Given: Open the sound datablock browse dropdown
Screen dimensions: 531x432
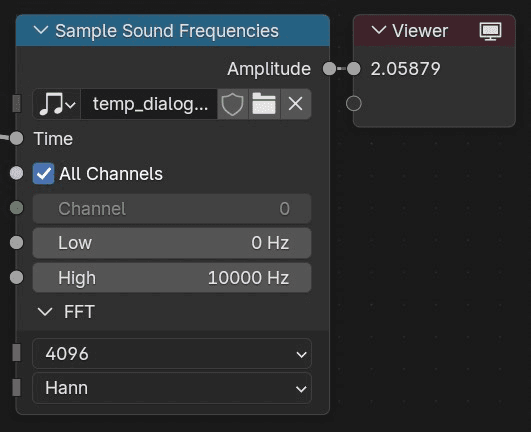Looking at the screenshot, I should tap(57, 104).
